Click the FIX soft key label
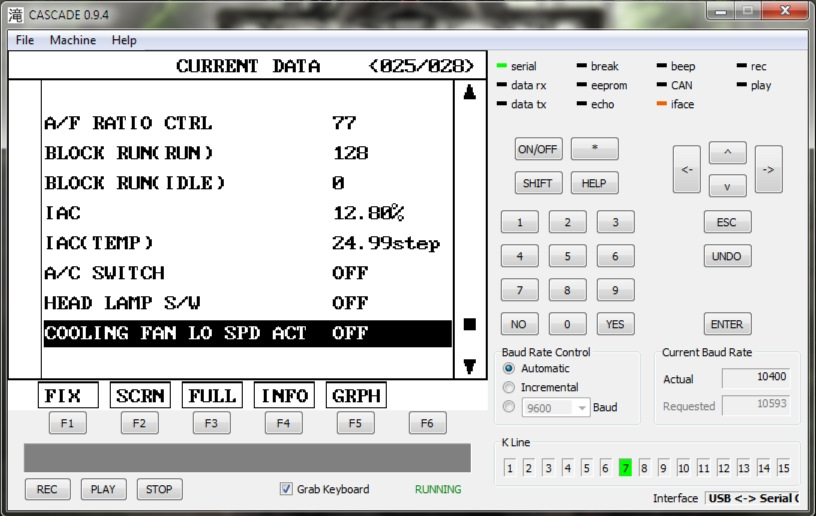 (x=68, y=395)
